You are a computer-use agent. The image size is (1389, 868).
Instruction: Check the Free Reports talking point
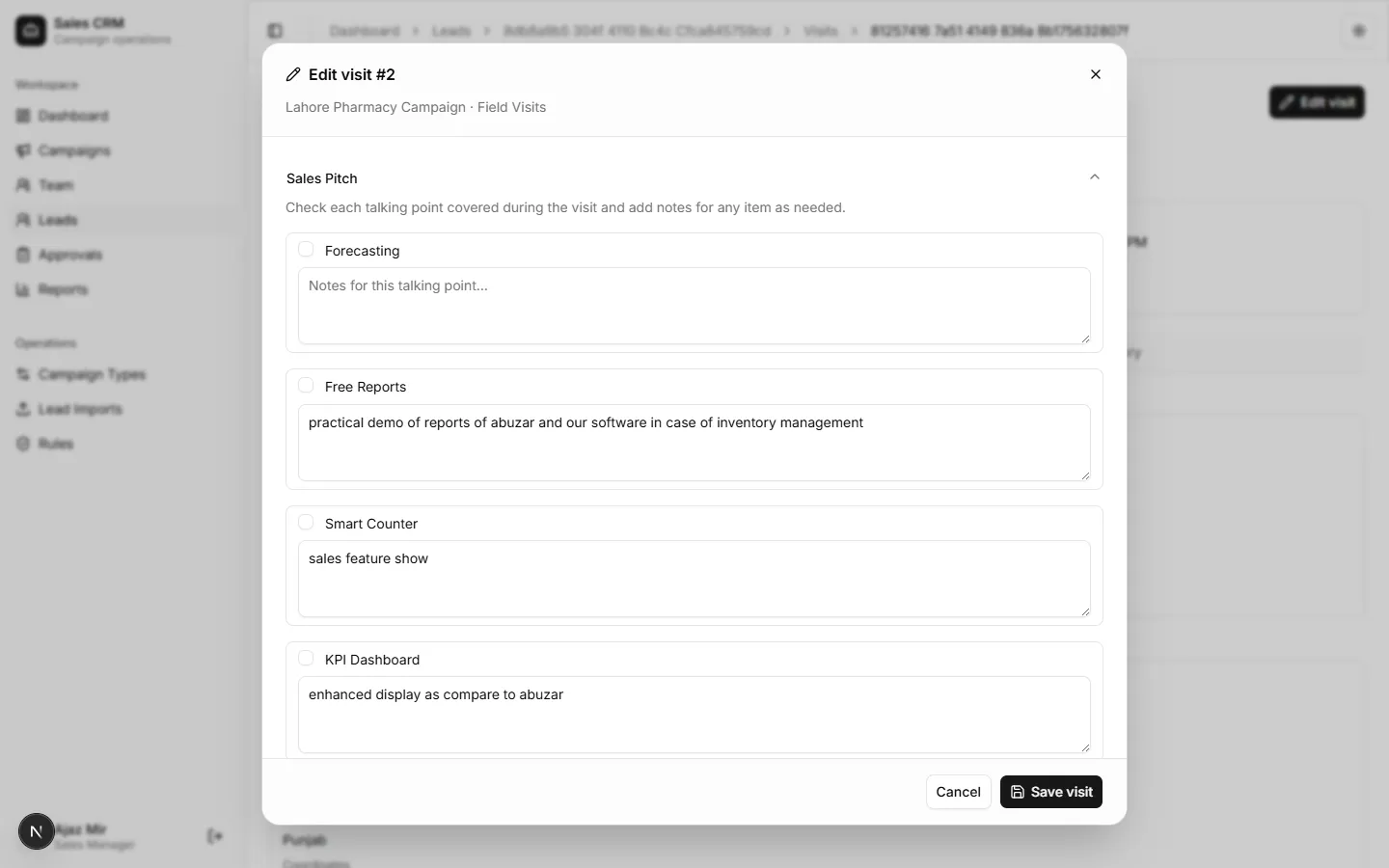tap(306, 386)
